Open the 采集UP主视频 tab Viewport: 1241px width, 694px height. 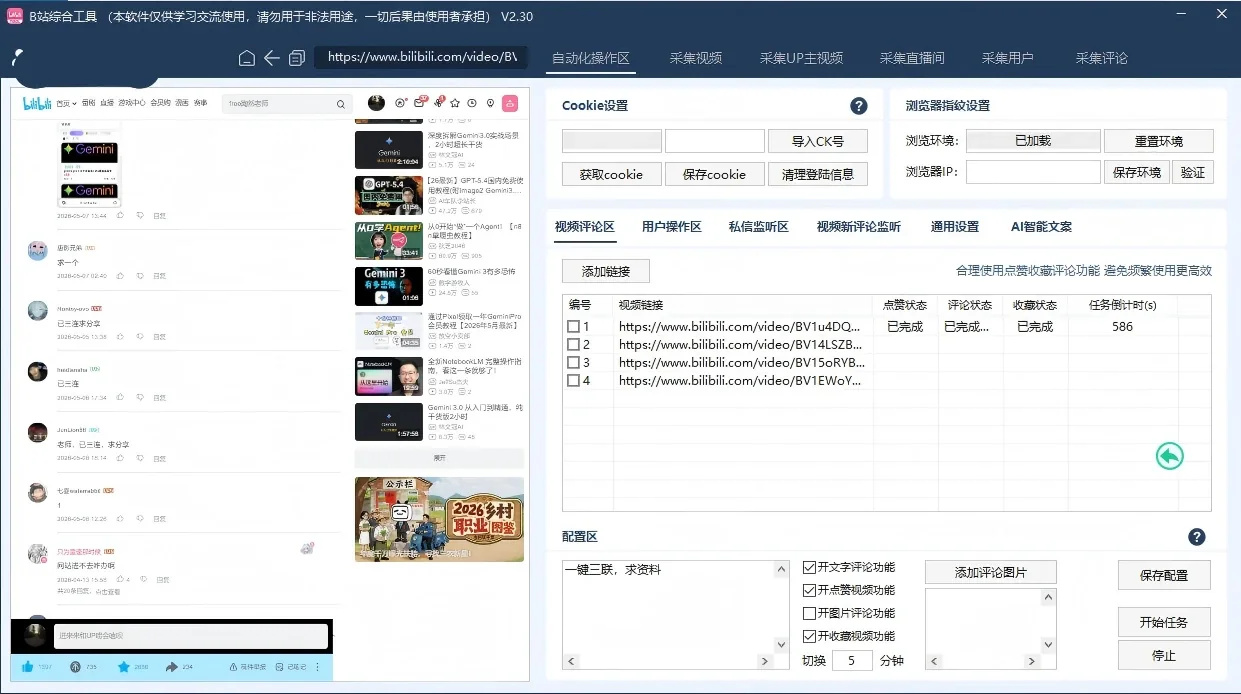pyautogui.click(x=801, y=58)
